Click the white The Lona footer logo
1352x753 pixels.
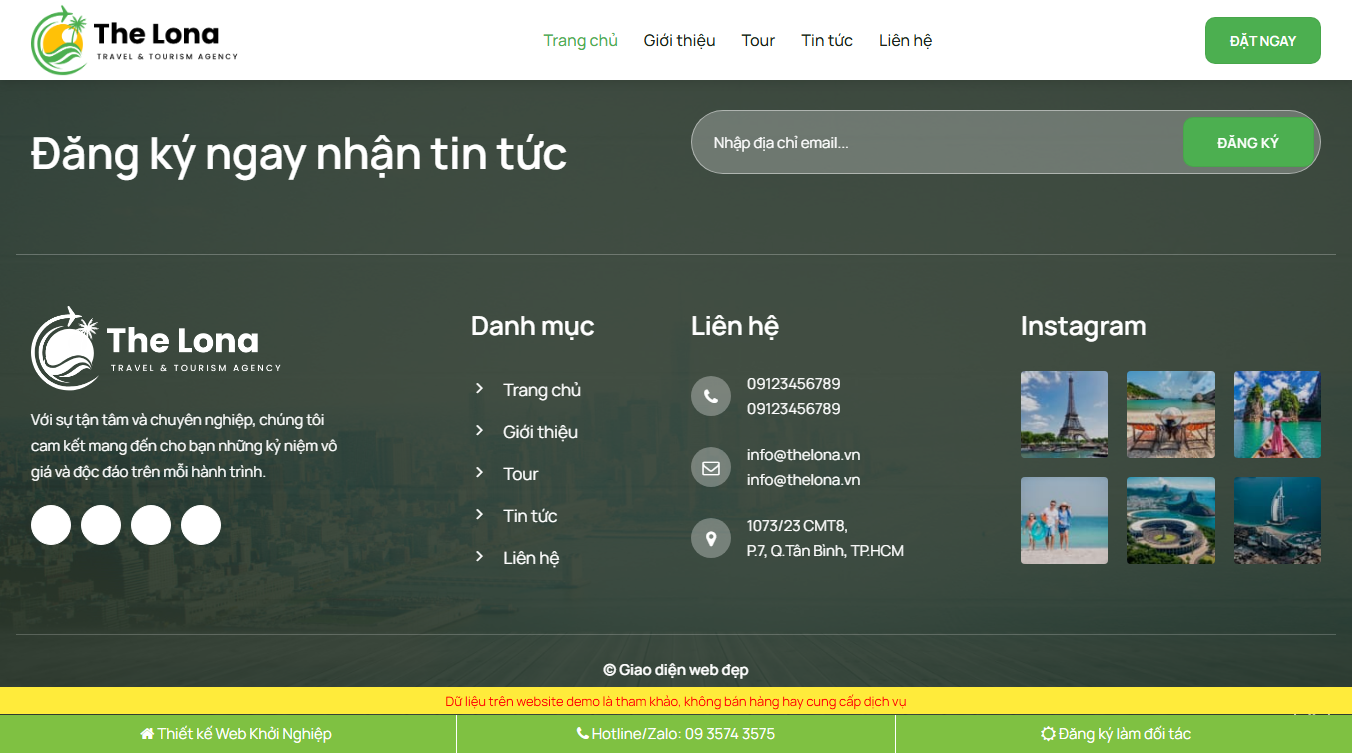156,348
